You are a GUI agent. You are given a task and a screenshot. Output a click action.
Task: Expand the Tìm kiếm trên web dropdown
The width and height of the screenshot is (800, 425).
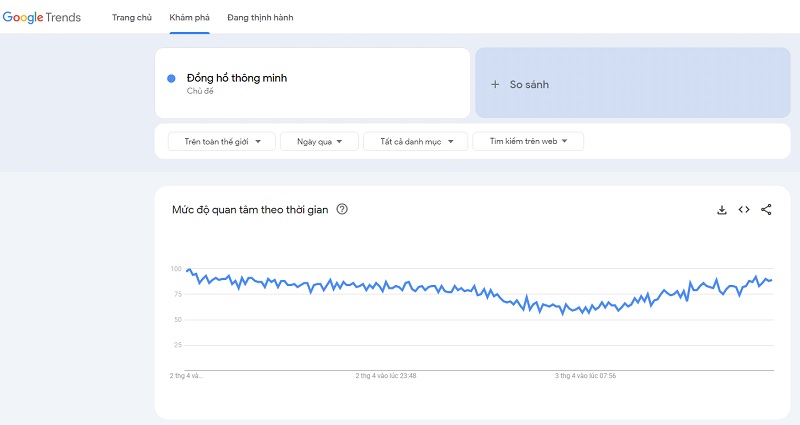pyautogui.click(x=528, y=141)
